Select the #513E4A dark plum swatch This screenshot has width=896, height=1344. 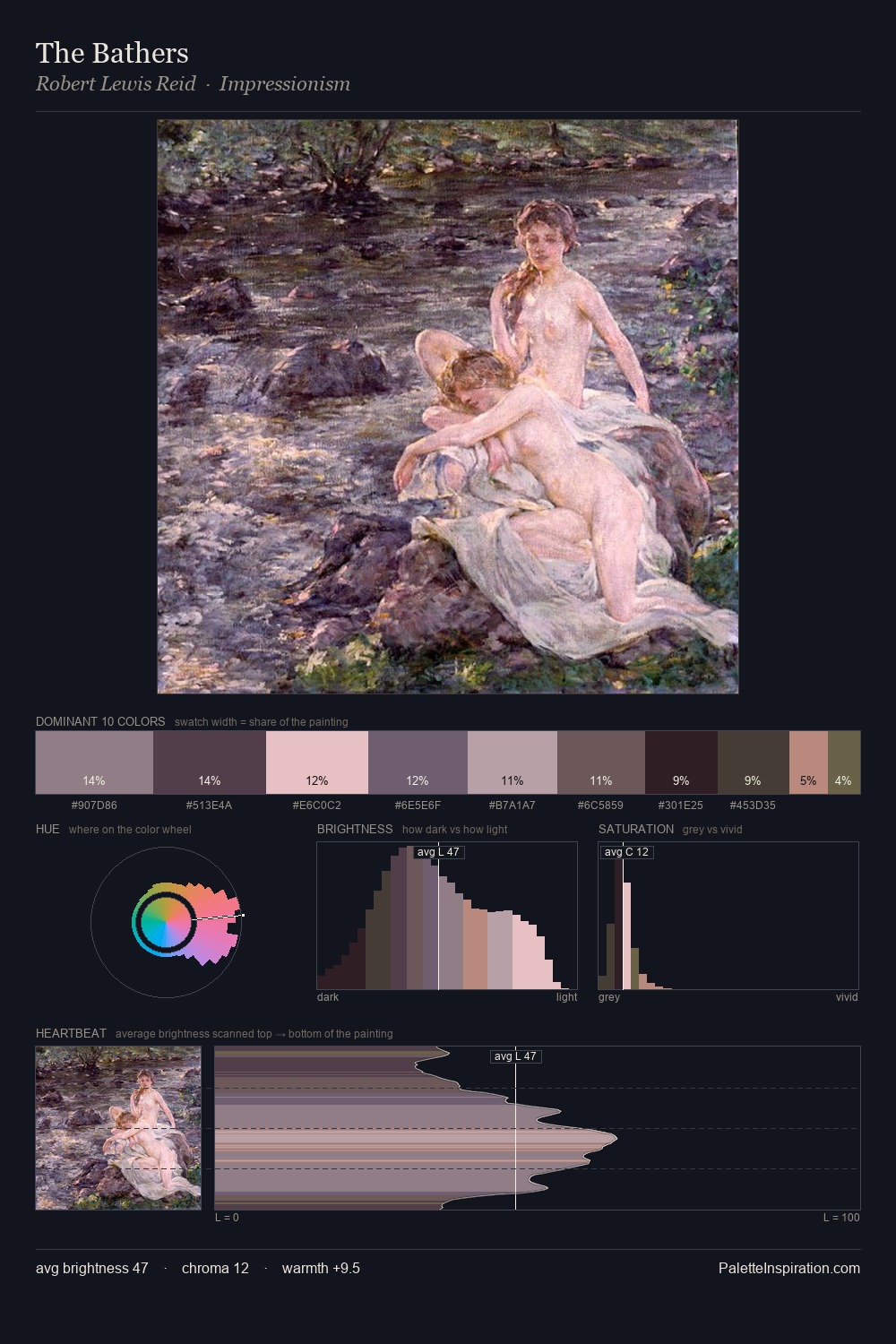(210, 762)
